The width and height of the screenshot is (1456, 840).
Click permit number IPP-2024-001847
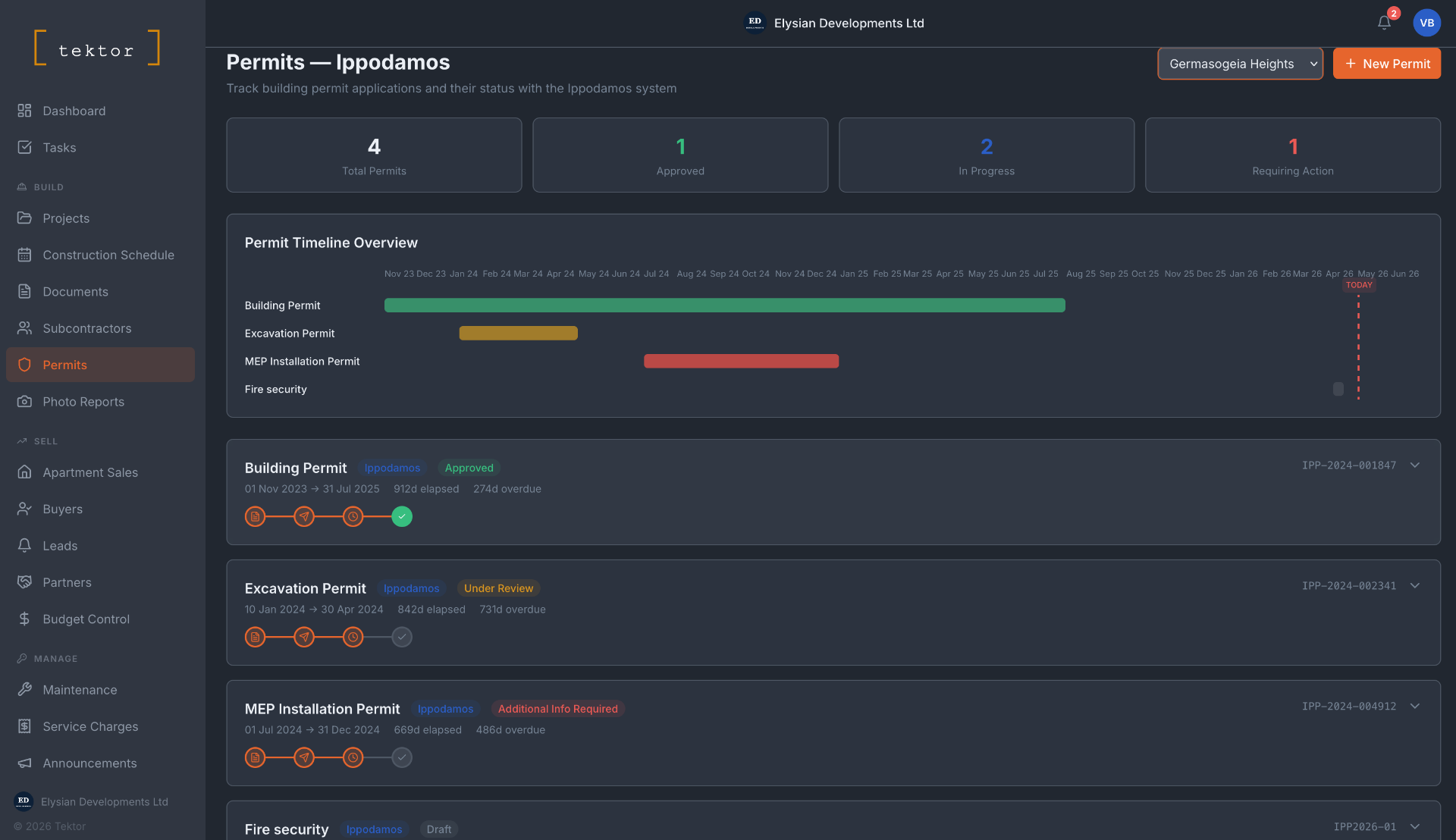point(1349,465)
